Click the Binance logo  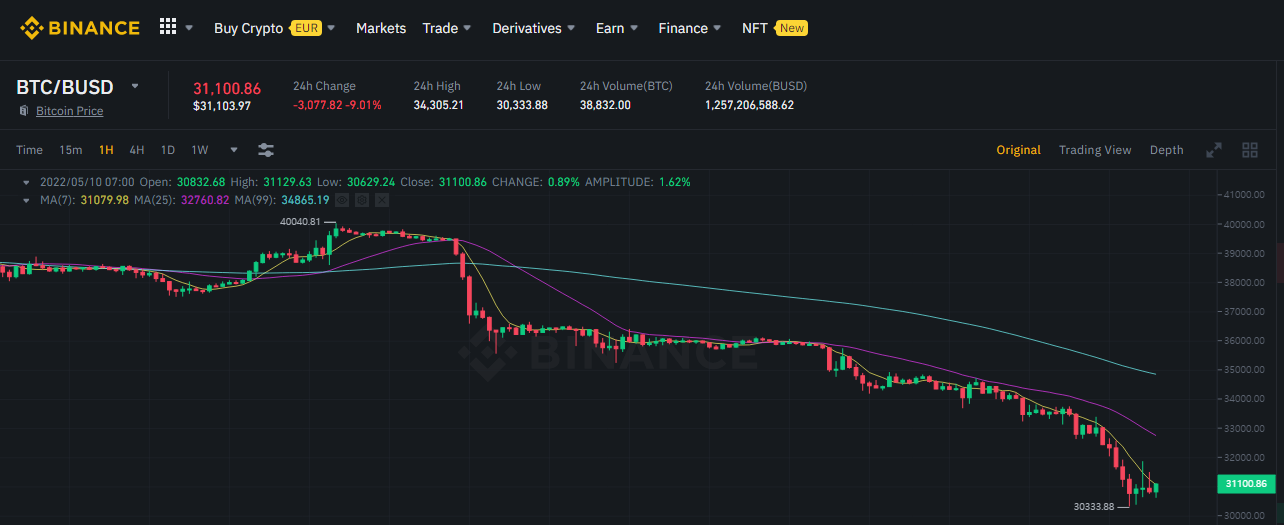pos(80,27)
